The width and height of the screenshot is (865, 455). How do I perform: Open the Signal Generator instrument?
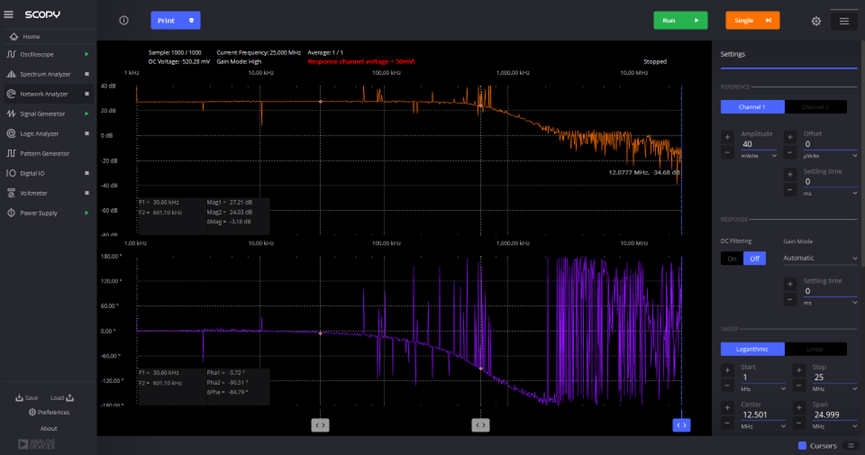tap(43, 114)
